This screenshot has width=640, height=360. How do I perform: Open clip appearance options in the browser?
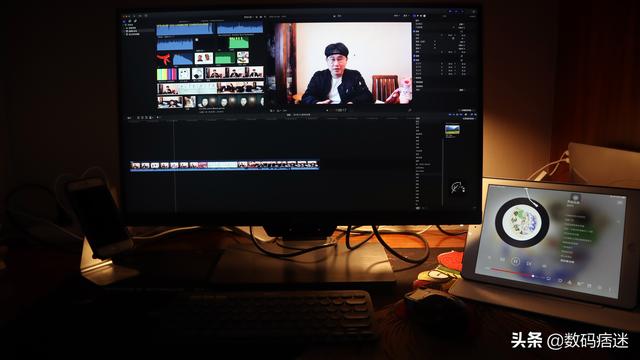pyautogui.click(x=261, y=17)
